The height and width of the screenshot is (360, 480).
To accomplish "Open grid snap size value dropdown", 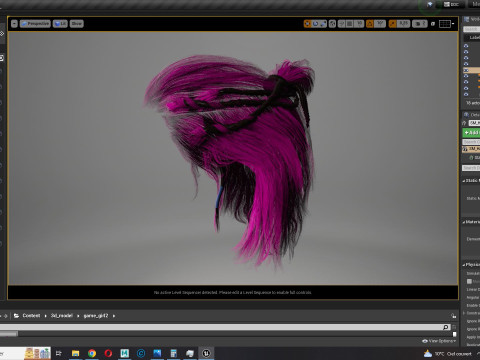I will point(359,24).
